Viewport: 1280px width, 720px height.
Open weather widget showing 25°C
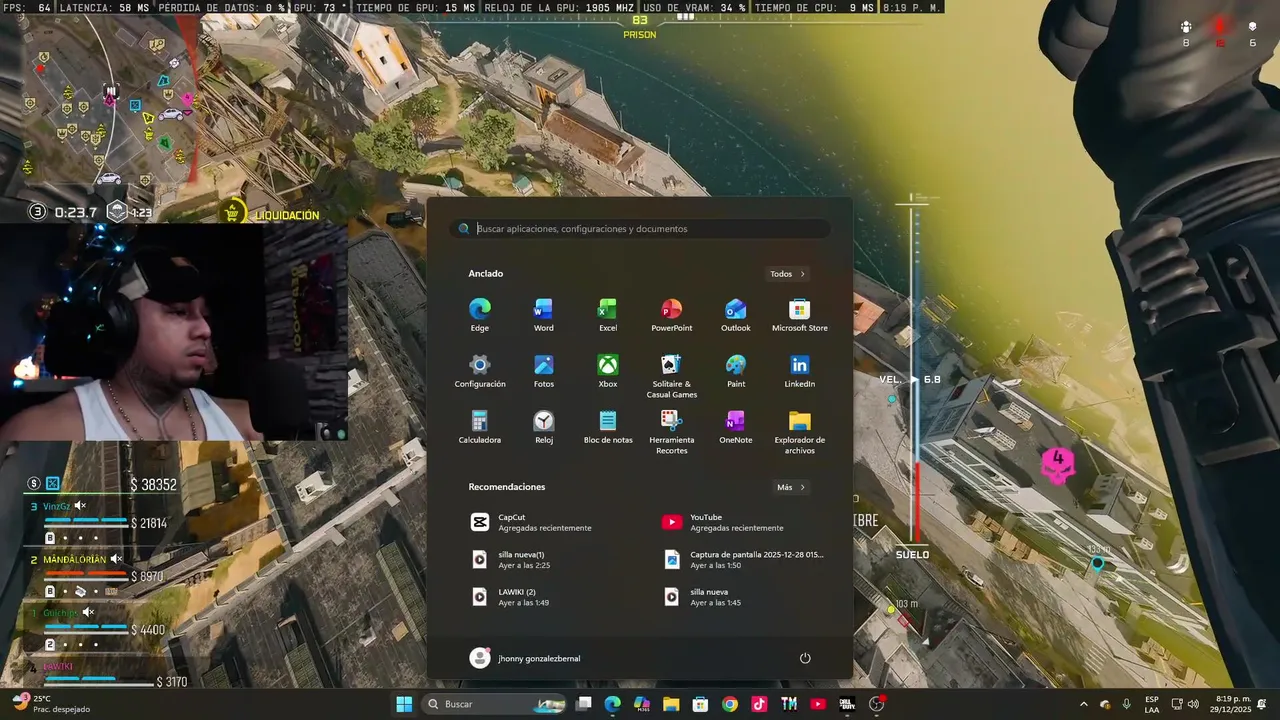tap(52, 704)
